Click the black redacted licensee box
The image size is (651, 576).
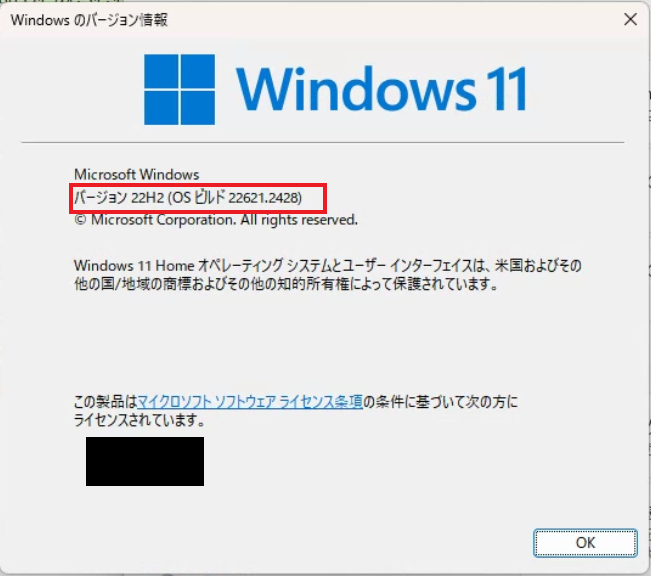145,461
